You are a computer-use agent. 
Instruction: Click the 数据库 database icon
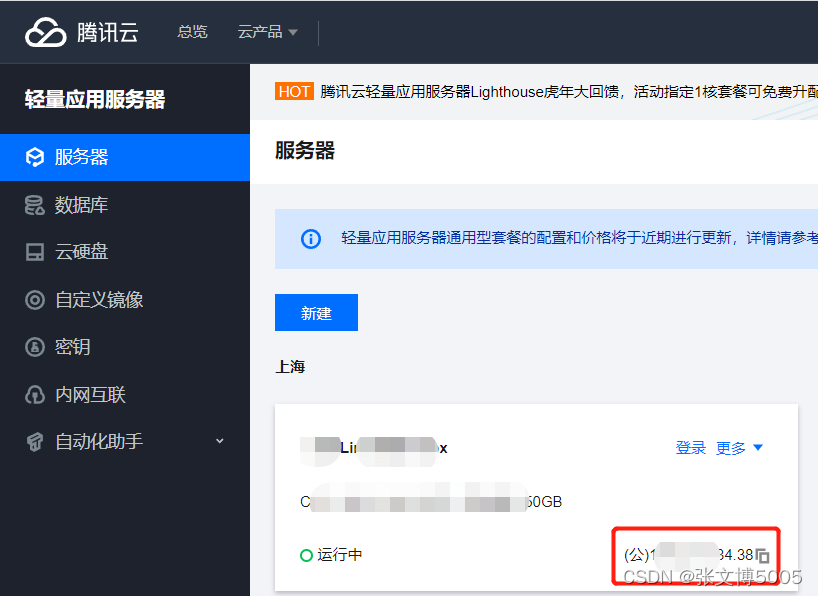pyautogui.click(x=35, y=205)
